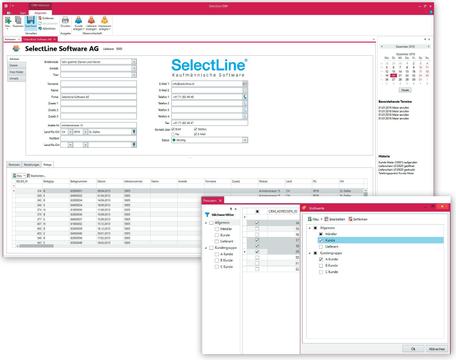Click the Heute button under the calendar
This screenshot has height=360, width=456.
tap(405, 90)
